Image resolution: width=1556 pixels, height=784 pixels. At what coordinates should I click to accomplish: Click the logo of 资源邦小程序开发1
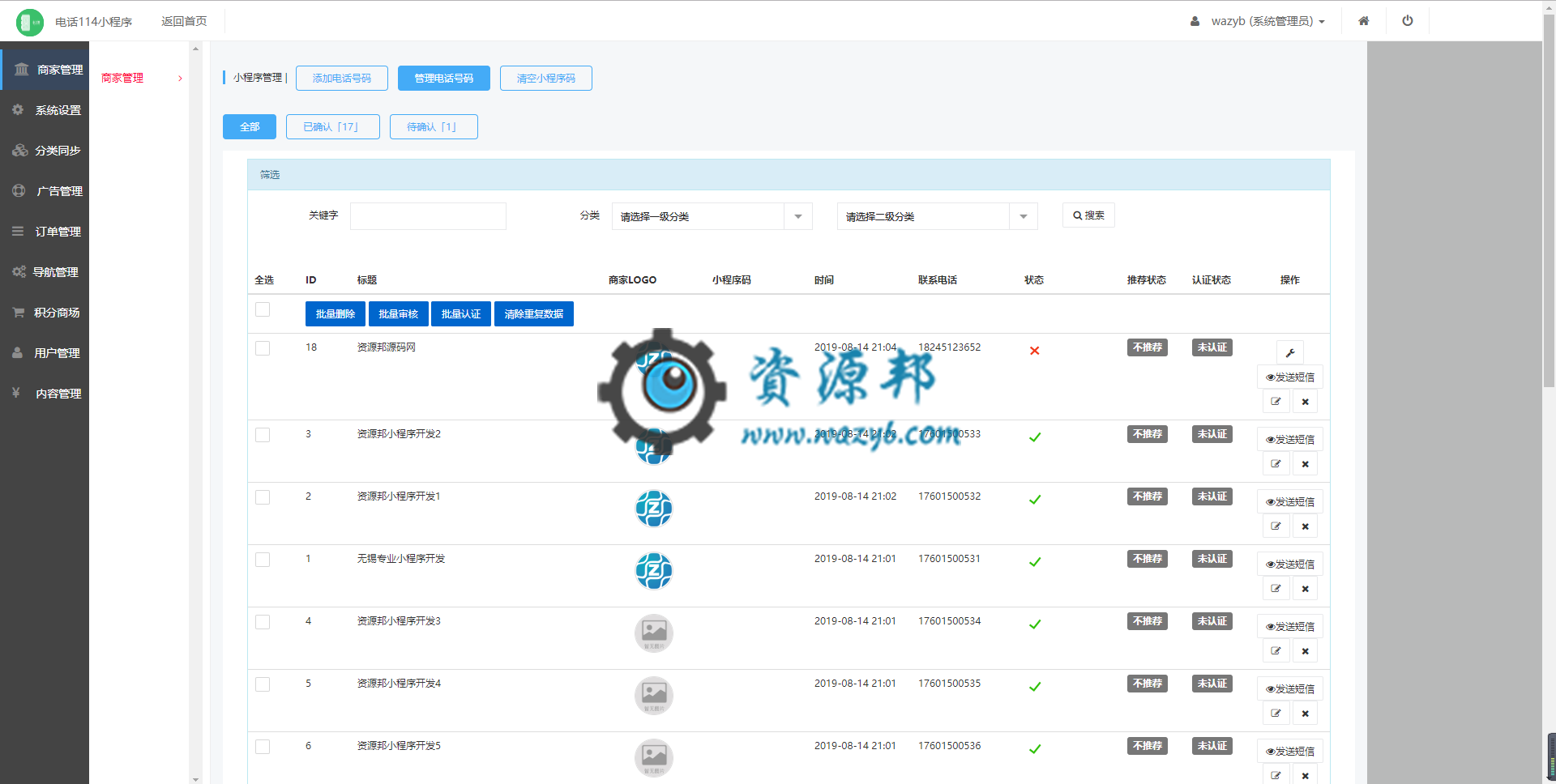click(654, 509)
